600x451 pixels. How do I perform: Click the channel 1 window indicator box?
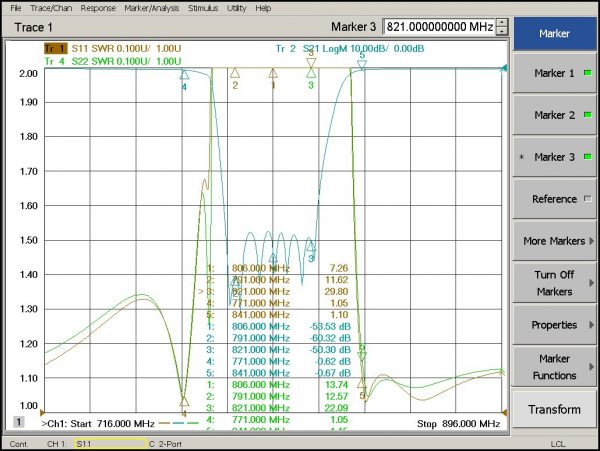tap(18, 422)
